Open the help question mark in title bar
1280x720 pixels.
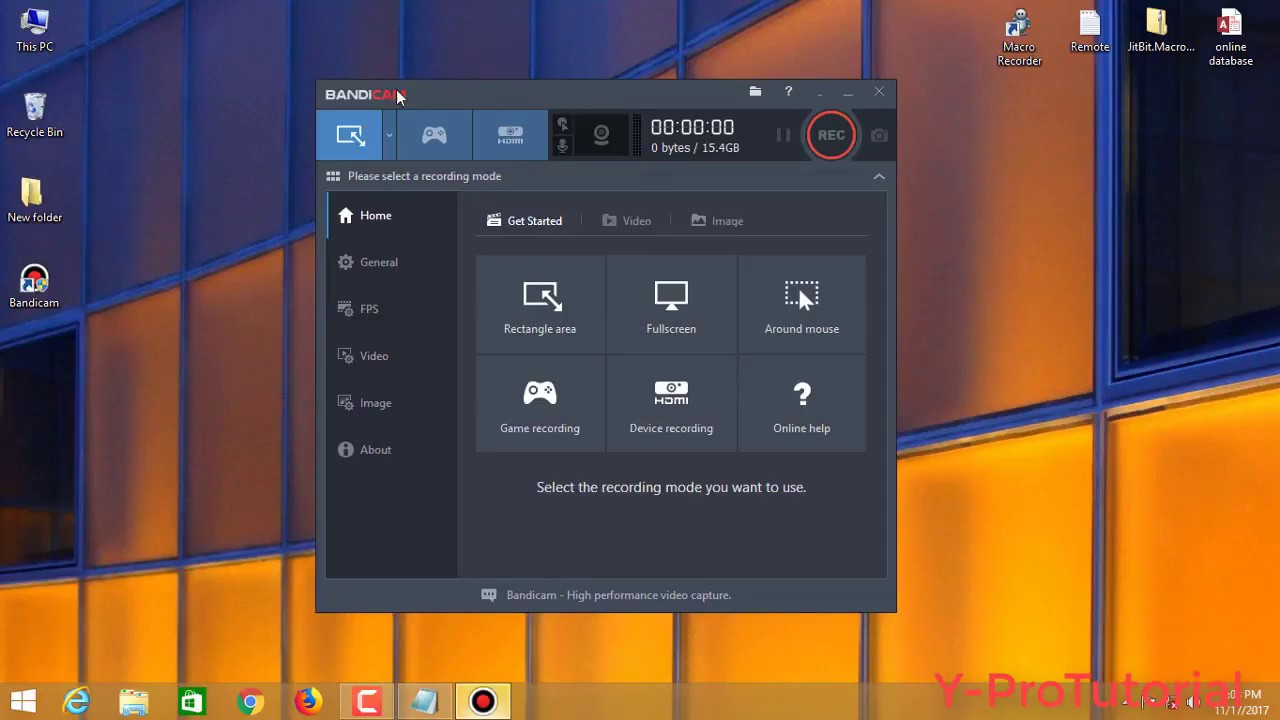tap(788, 92)
